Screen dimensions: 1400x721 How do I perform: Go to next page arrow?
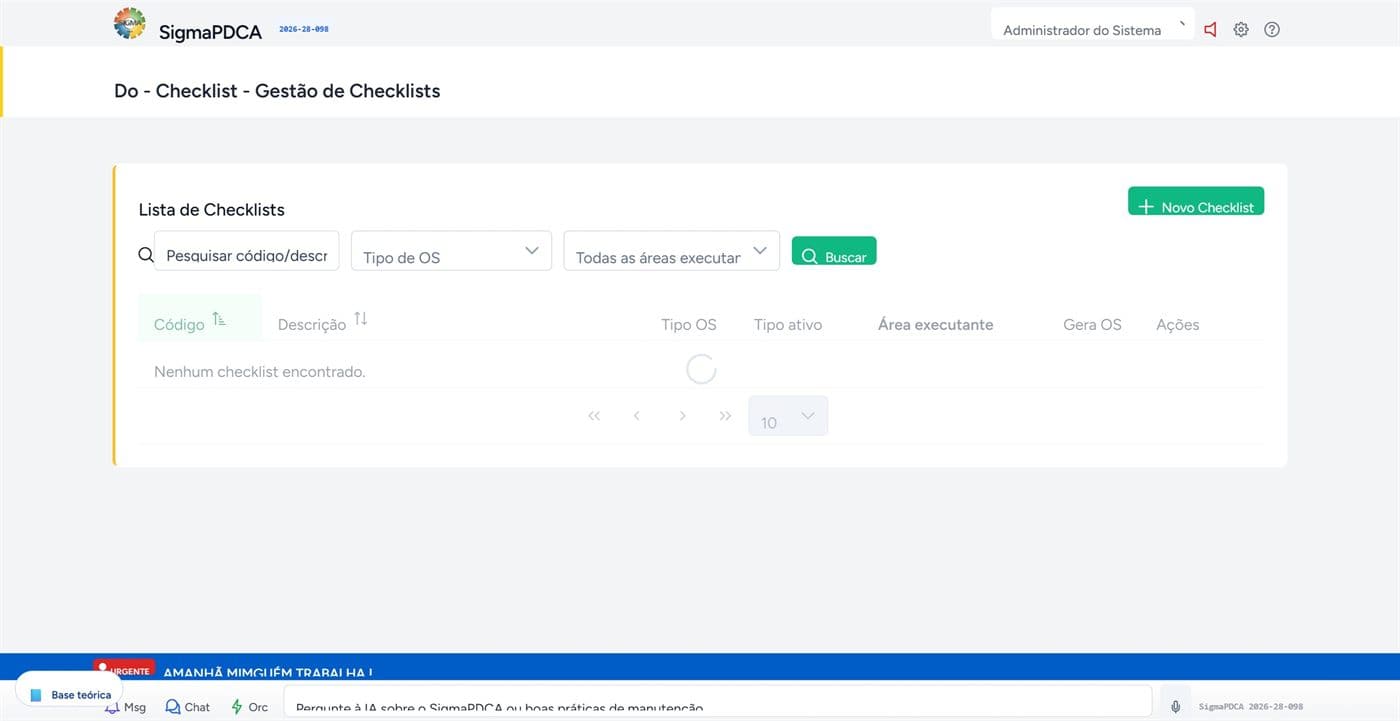682,416
